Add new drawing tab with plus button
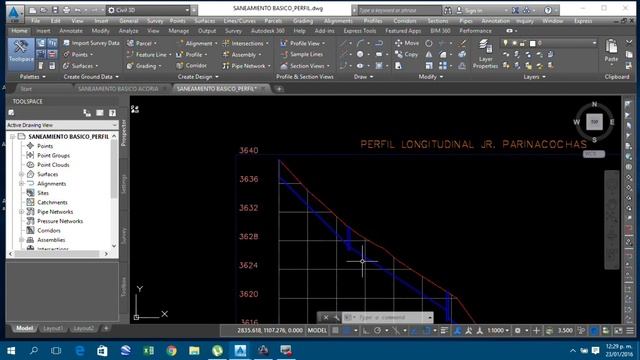Screen dimensions: 640x360 [279, 89]
